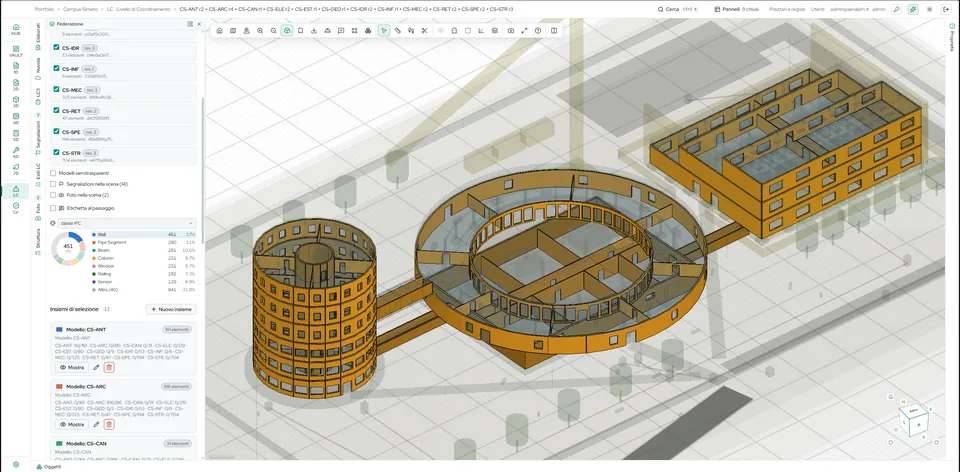Click the home view toolbar icon
Viewport: 960px width, 472px height.
click(219, 31)
